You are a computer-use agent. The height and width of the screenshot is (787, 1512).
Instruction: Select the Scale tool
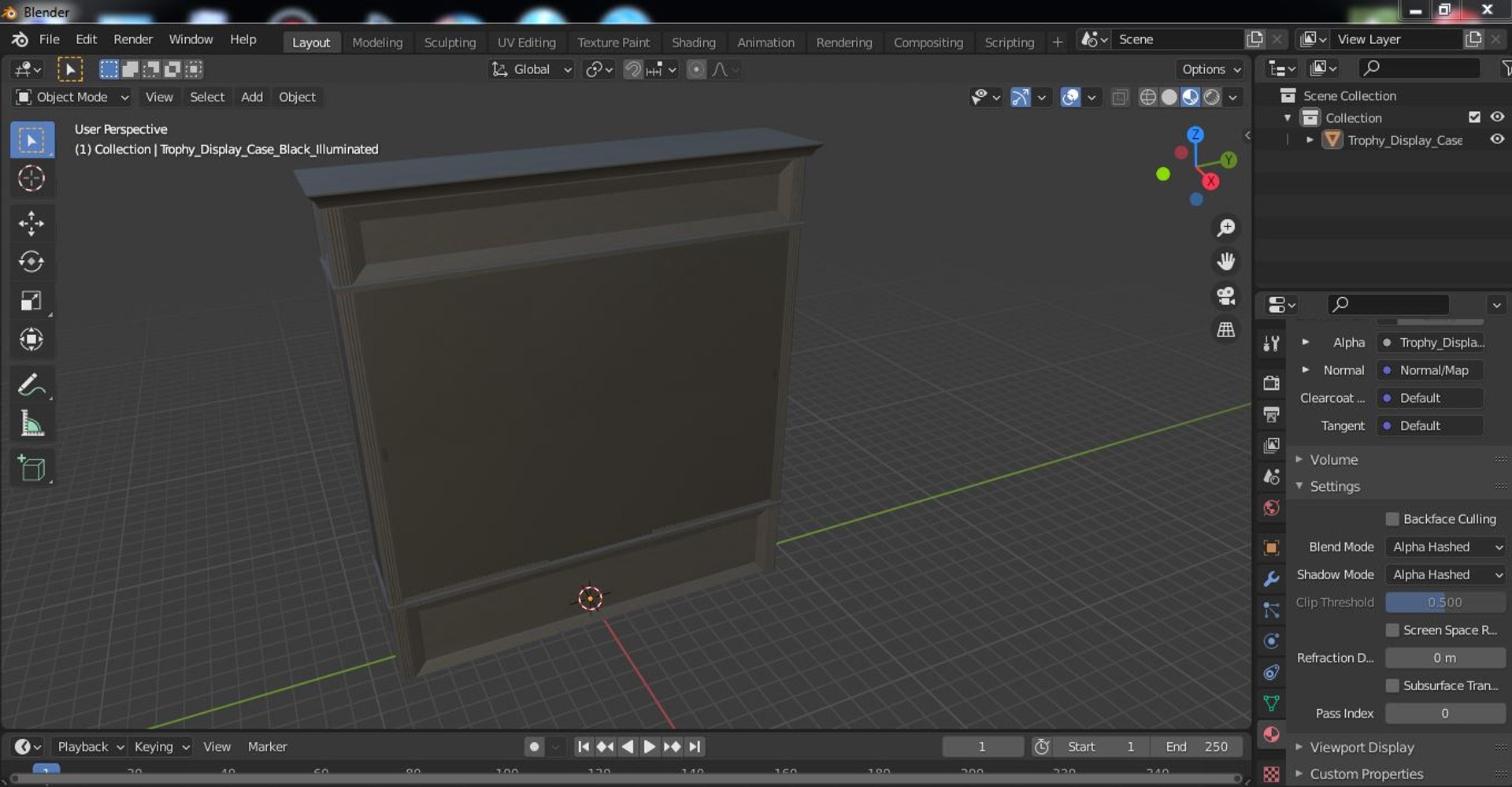[31, 300]
